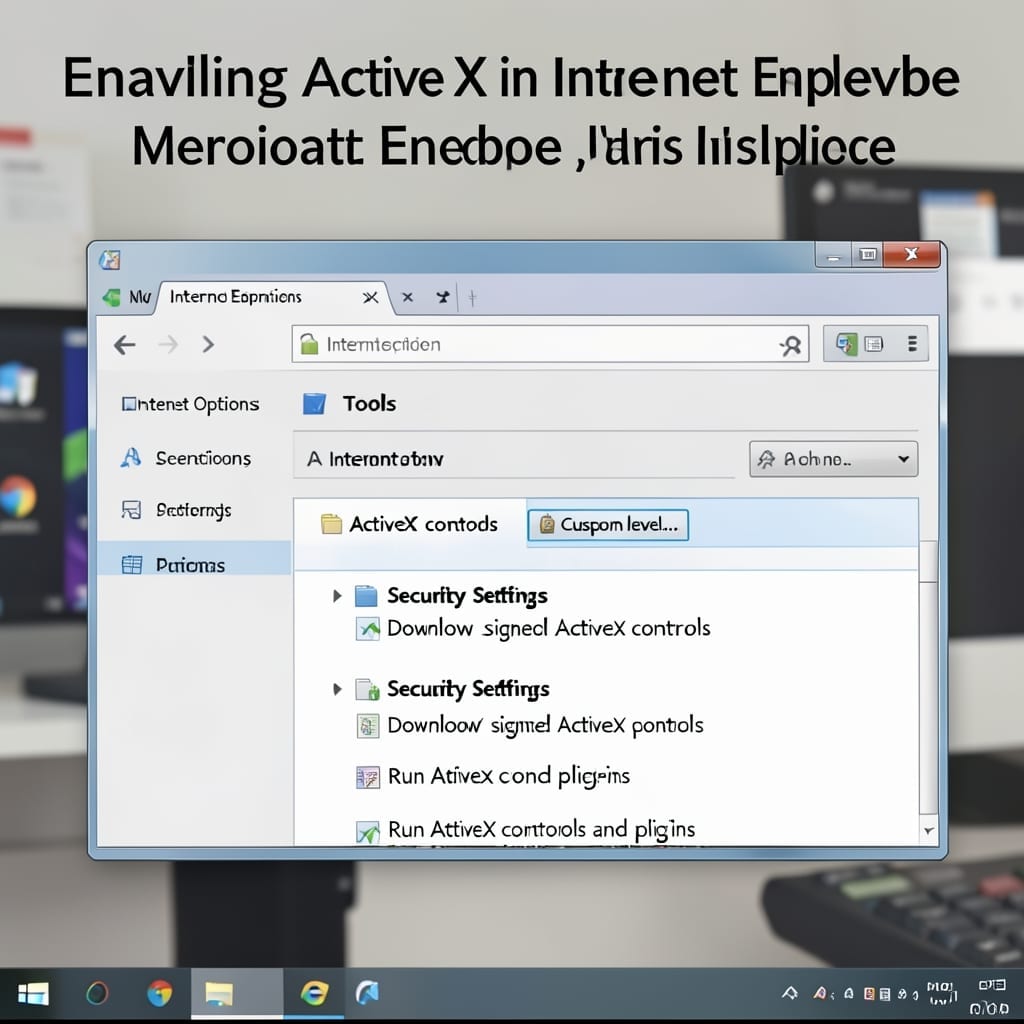Viewport: 1024px width, 1024px height.
Task: Click the green lock icon in address bar
Action: (x=310, y=344)
